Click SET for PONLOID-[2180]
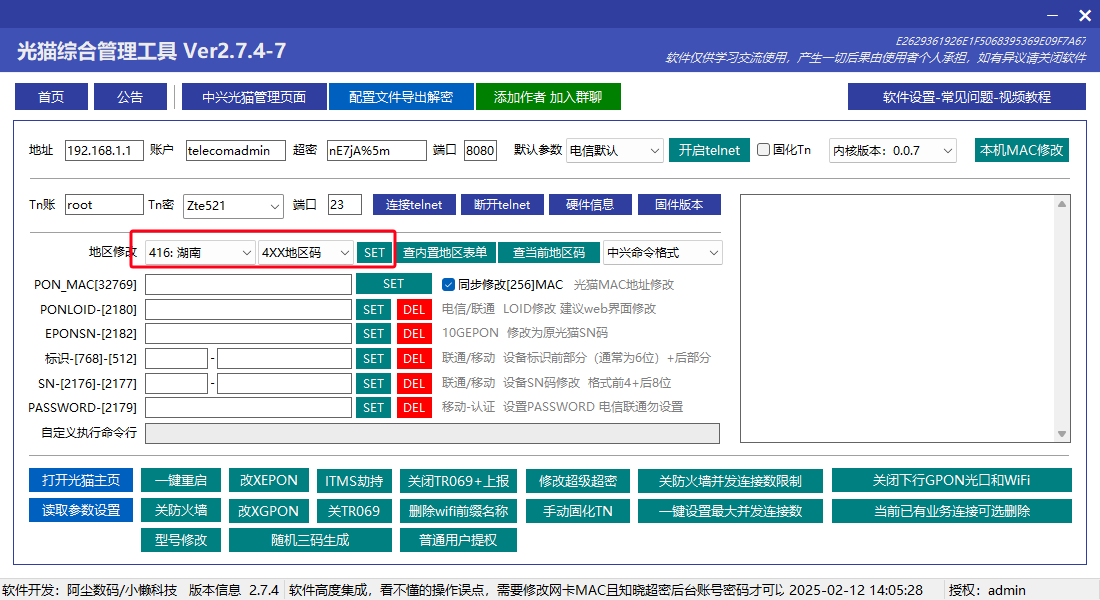The image size is (1100, 600). tap(373, 309)
